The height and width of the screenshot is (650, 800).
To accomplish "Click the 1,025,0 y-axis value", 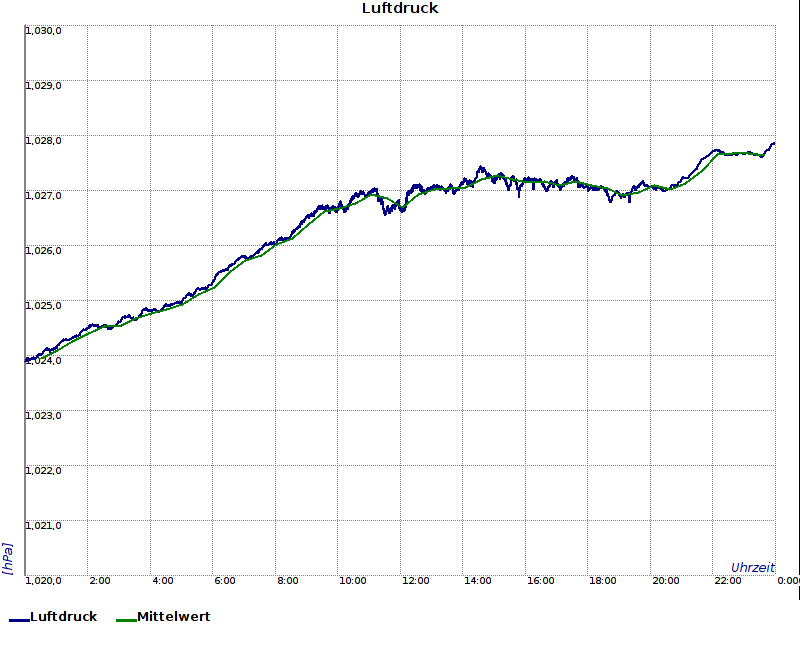I will [x=43, y=306].
